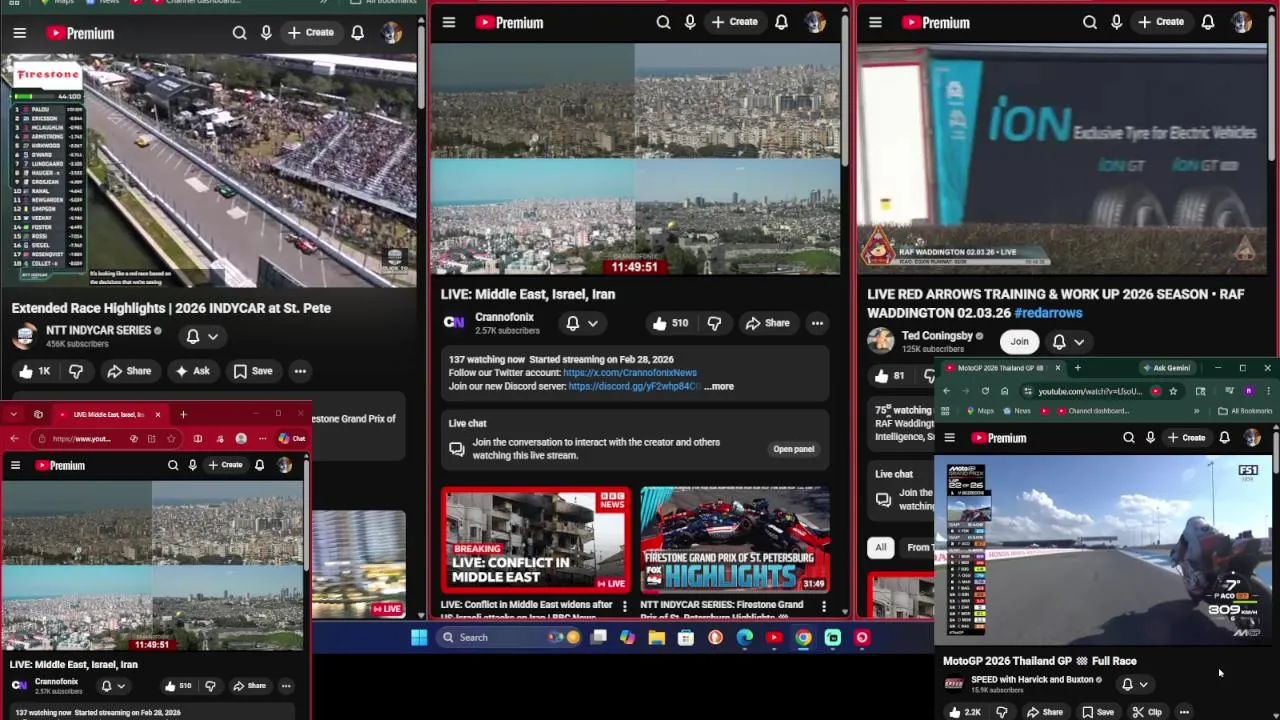Dislike the MotoGP Thailand GP video

point(1001,712)
